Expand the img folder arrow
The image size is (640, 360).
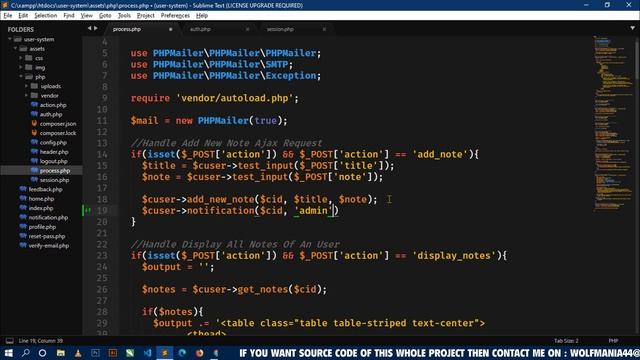pos(21,67)
